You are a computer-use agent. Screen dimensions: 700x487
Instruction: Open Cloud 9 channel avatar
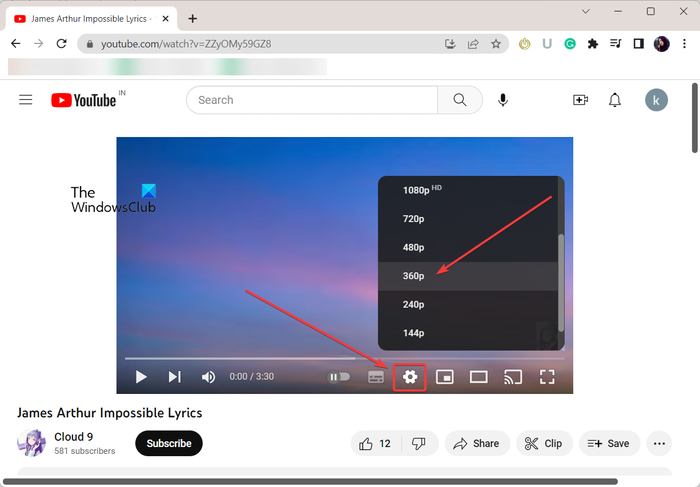coord(31,443)
